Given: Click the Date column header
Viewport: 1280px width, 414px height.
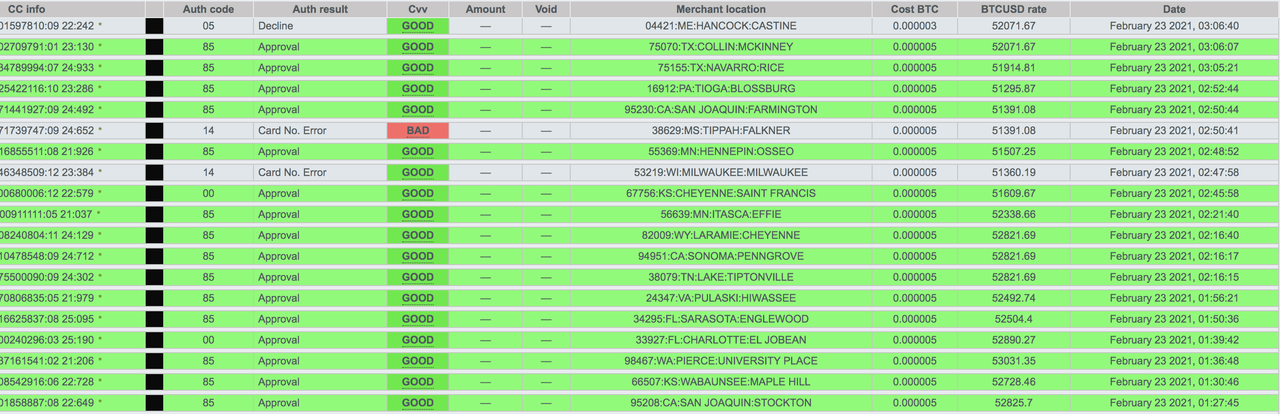Looking at the screenshot, I should tap(1175, 8).
